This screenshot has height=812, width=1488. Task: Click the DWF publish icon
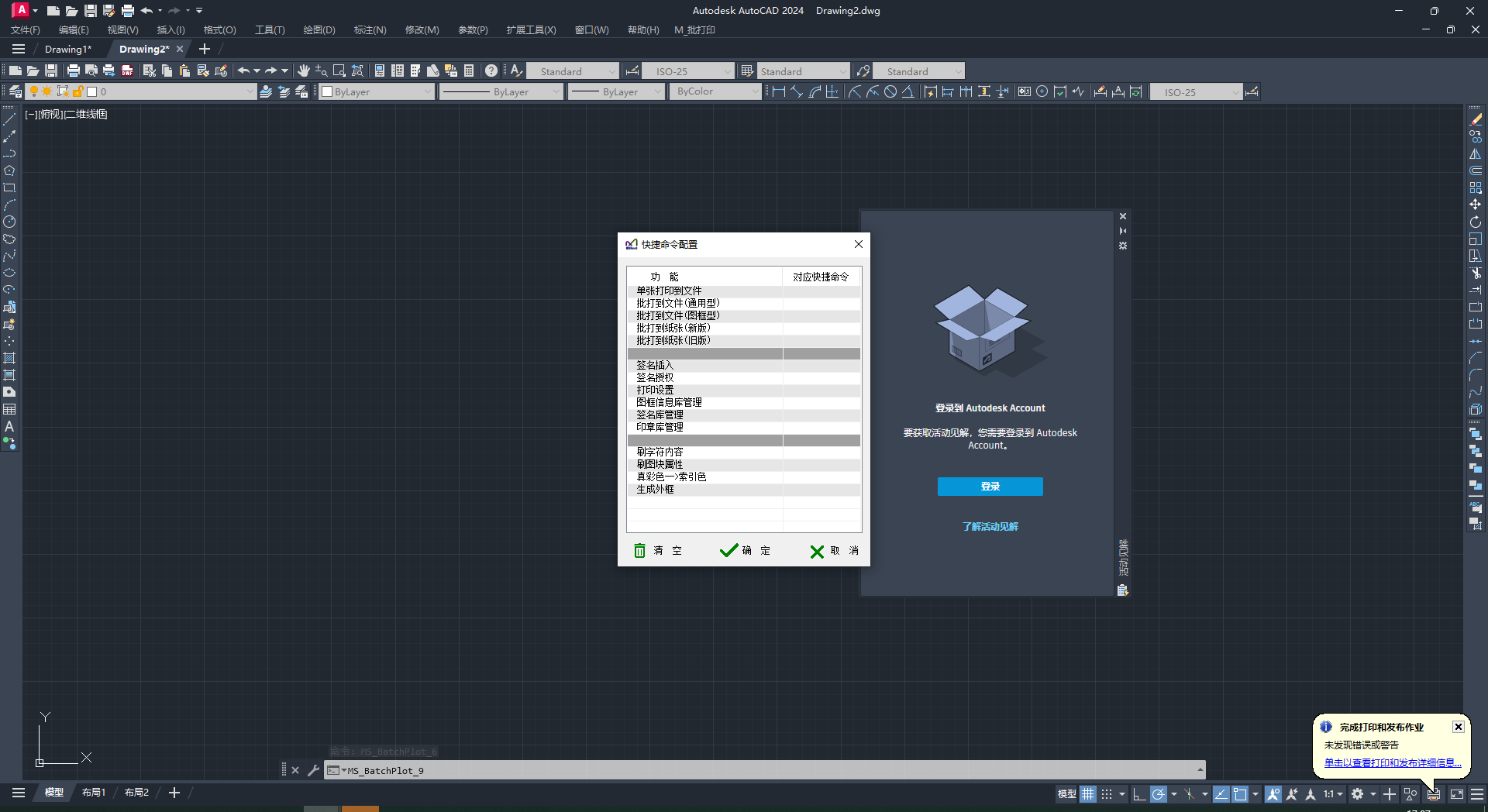click(127, 71)
